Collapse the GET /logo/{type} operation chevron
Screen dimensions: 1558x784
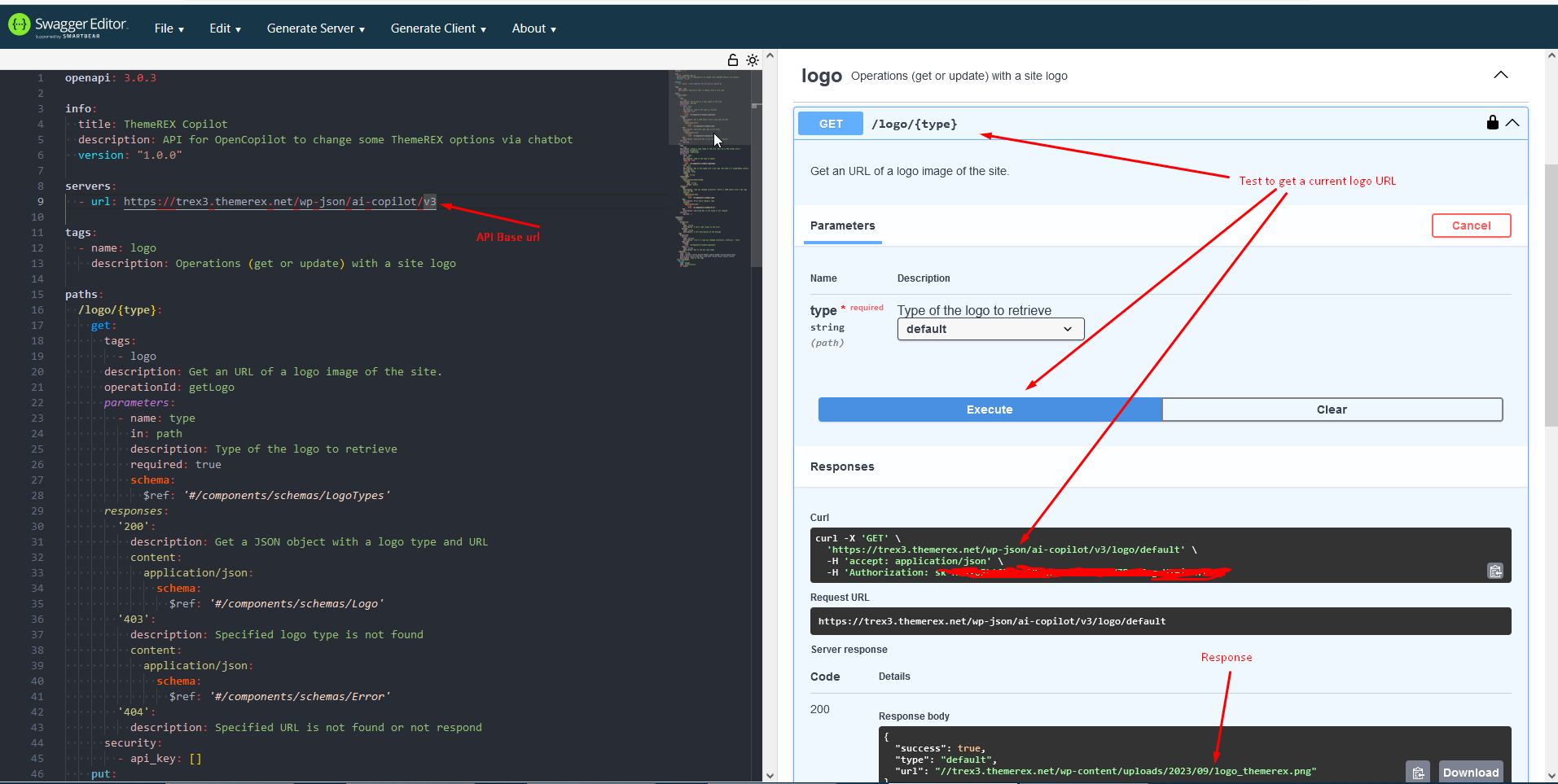click(x=1512, y=123)
